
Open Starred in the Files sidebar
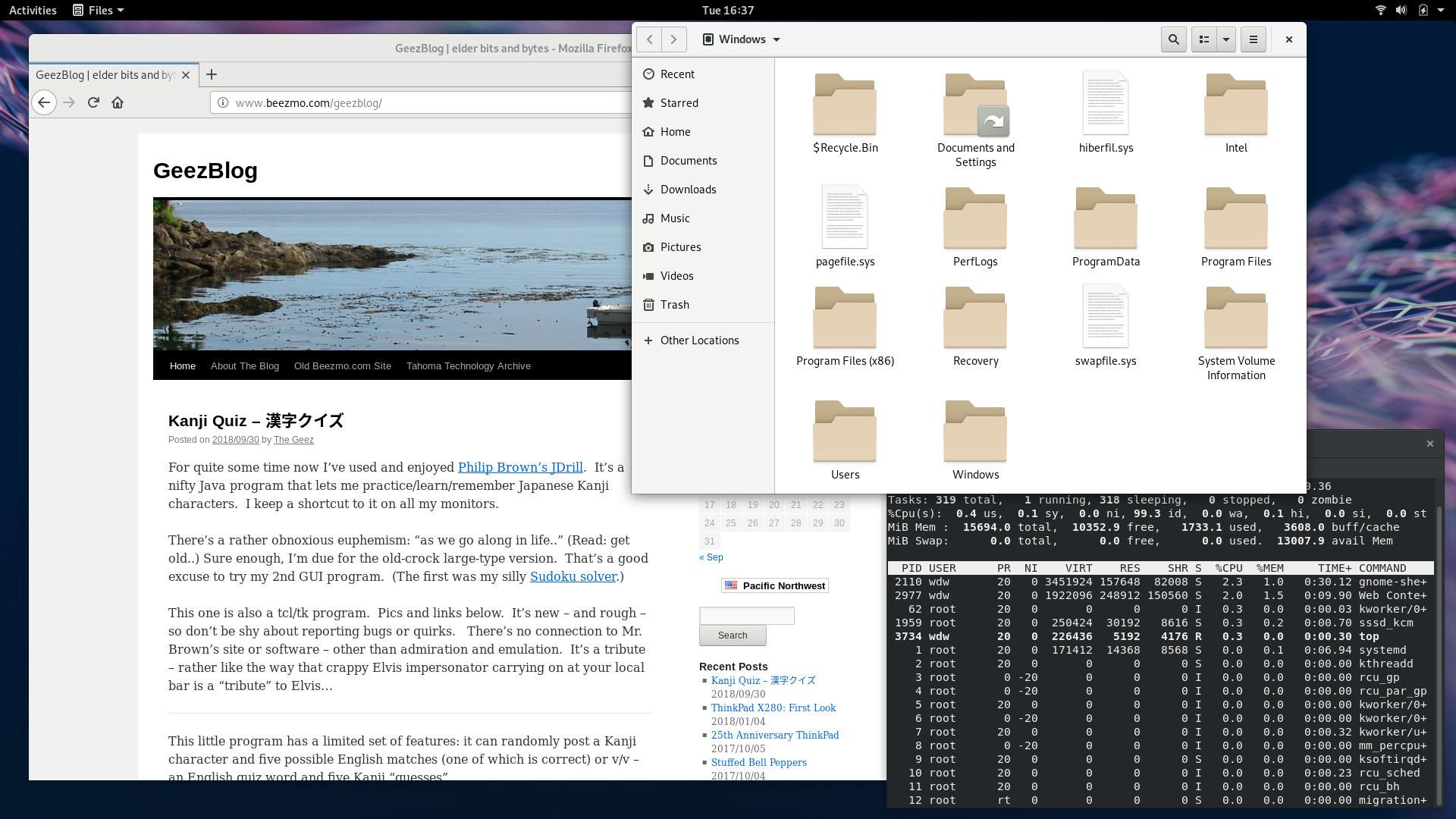(703, 103)
